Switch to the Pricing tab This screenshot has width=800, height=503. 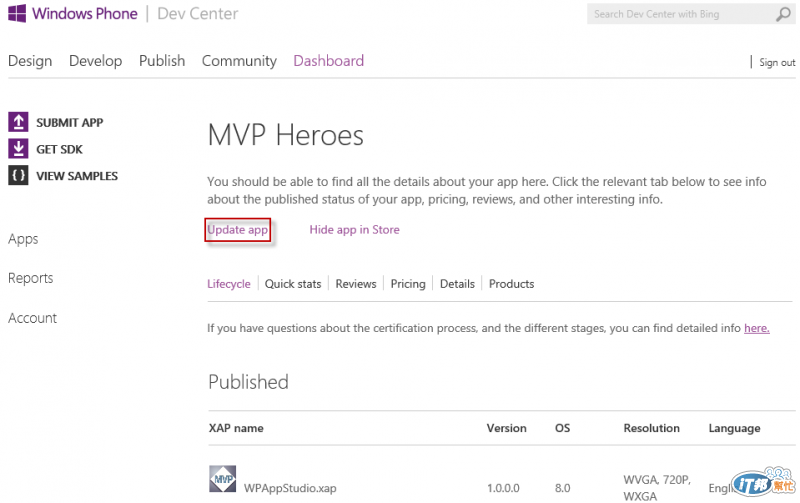408,284
